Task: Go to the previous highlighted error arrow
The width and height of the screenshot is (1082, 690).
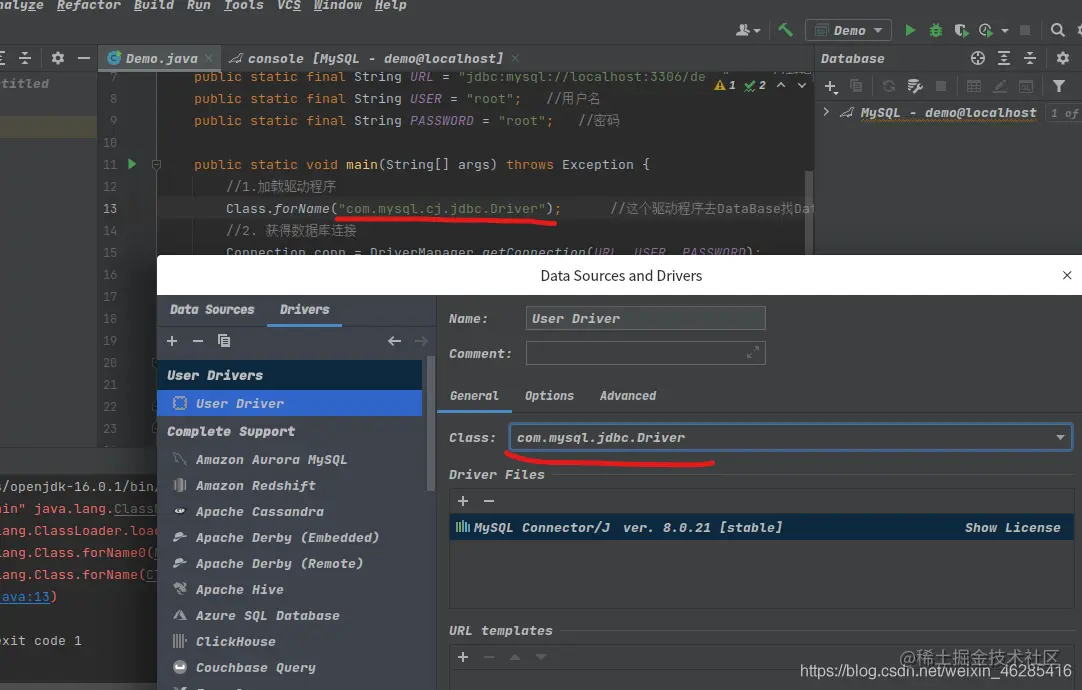Action: point(781,85)
